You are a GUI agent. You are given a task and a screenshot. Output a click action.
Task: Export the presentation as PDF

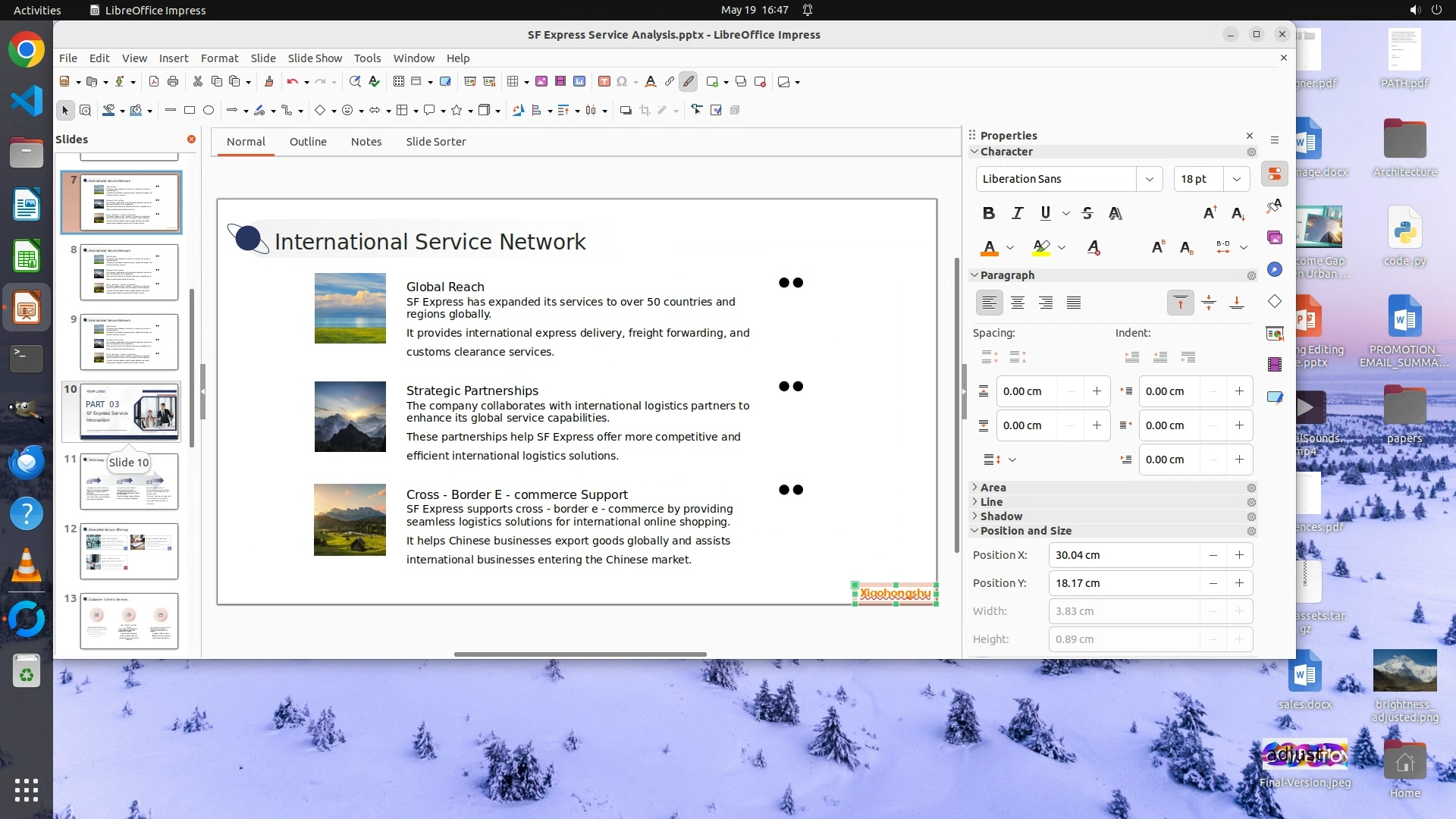tap(154, 82)
